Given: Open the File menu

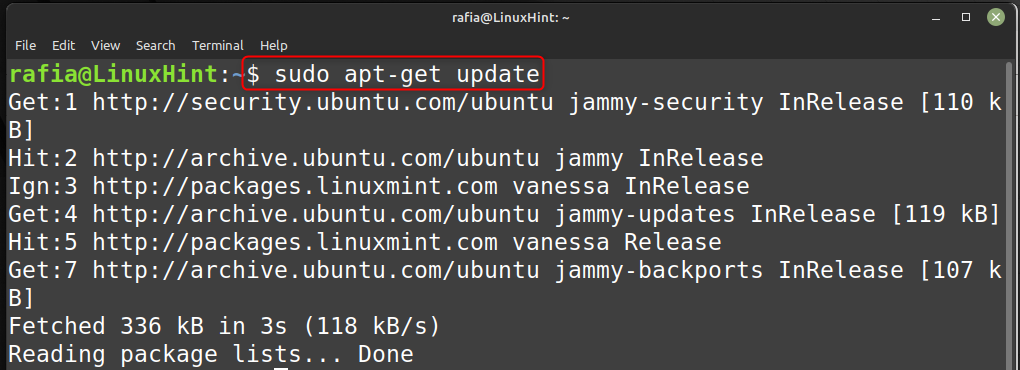Looking at the screenshot, I should coord(25,46).
